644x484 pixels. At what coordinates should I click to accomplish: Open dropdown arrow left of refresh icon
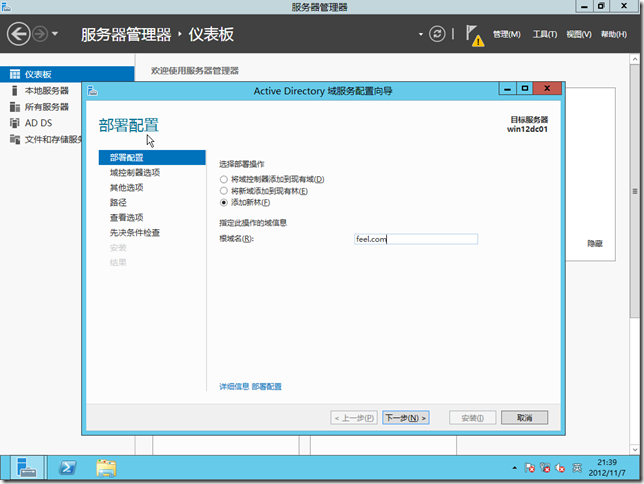(x=421, y=34)
